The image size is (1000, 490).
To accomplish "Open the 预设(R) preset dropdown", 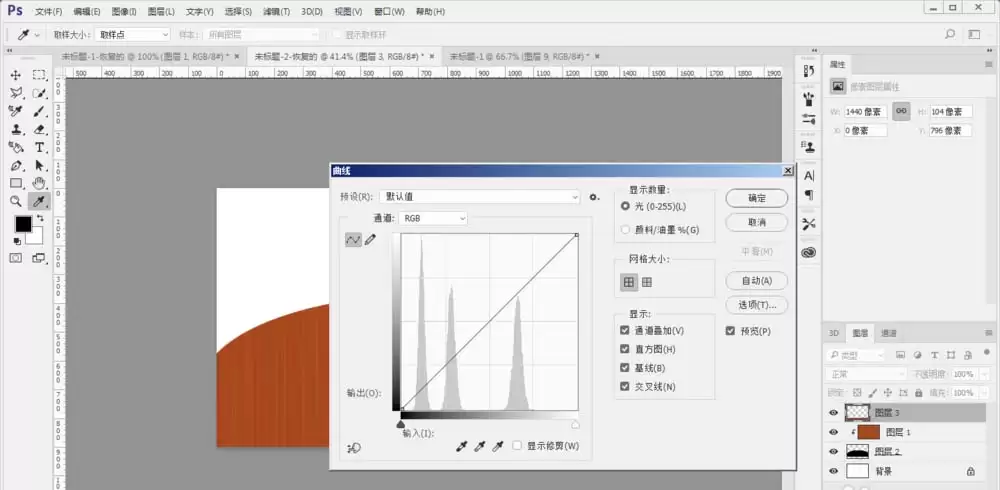I will pyautogui.click(x=480, y=197).
